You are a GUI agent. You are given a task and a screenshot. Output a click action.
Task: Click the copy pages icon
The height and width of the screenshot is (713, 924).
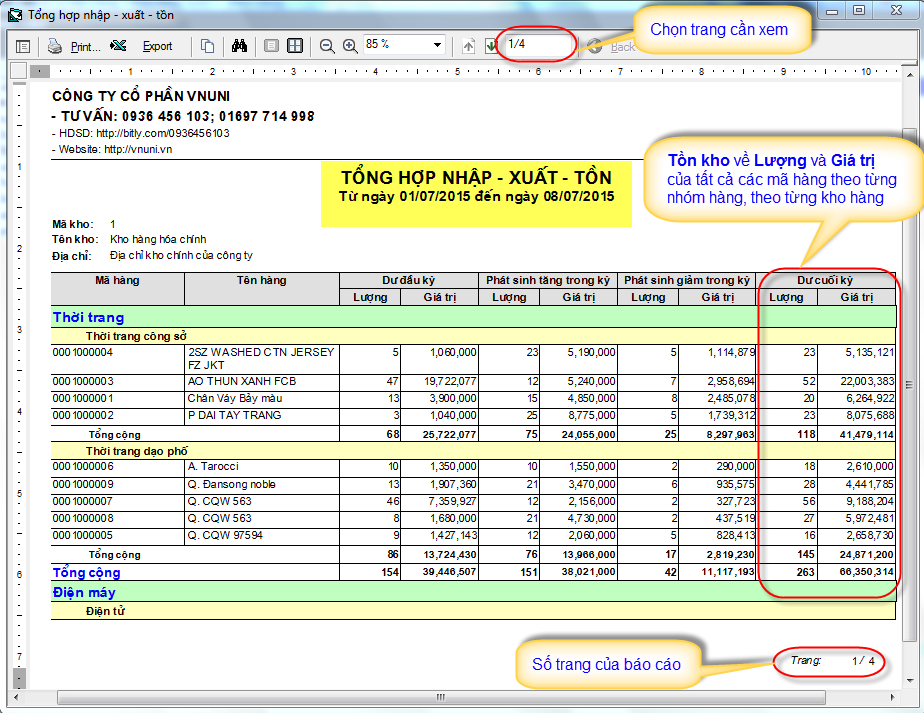point(207,46)
